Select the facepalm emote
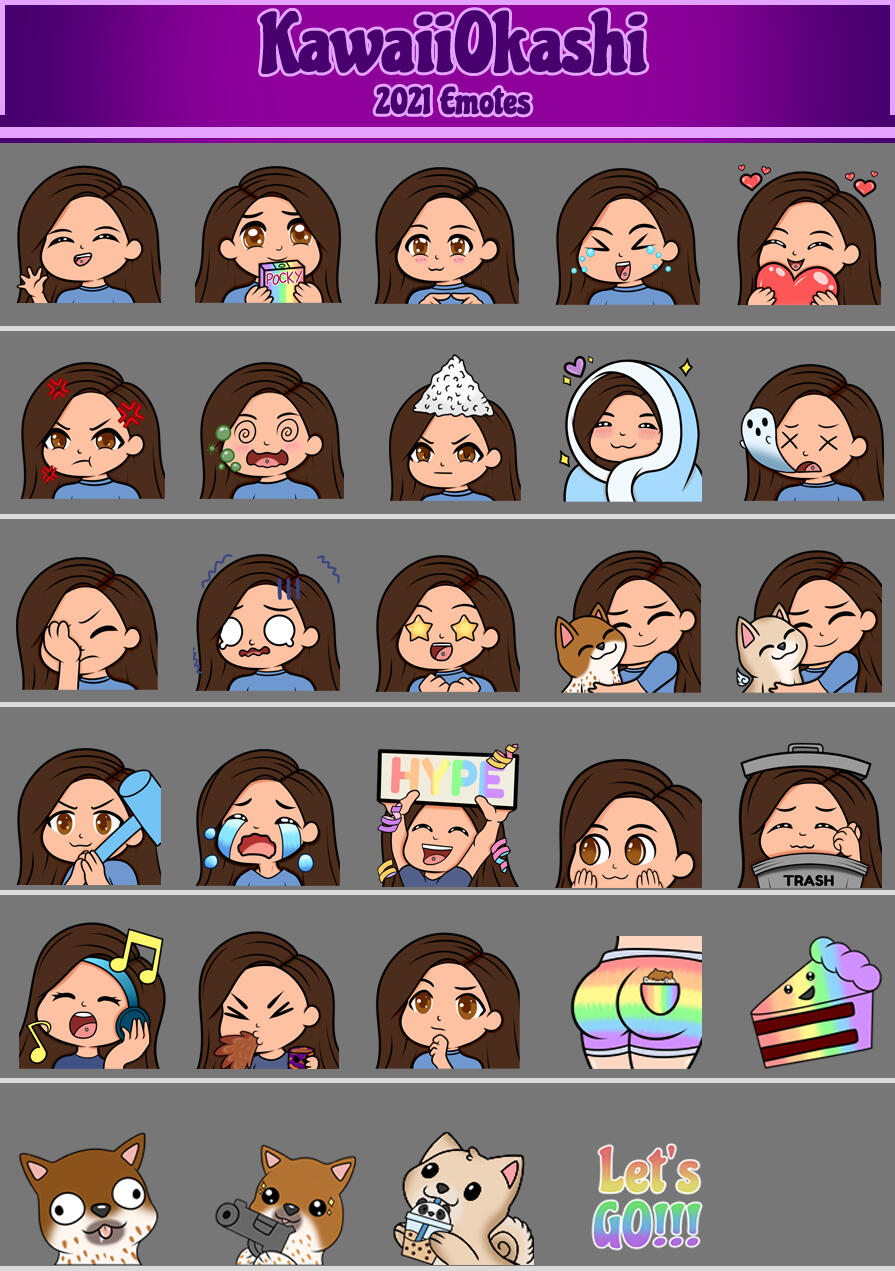The image size is (895, 1271). click(87, 625)
